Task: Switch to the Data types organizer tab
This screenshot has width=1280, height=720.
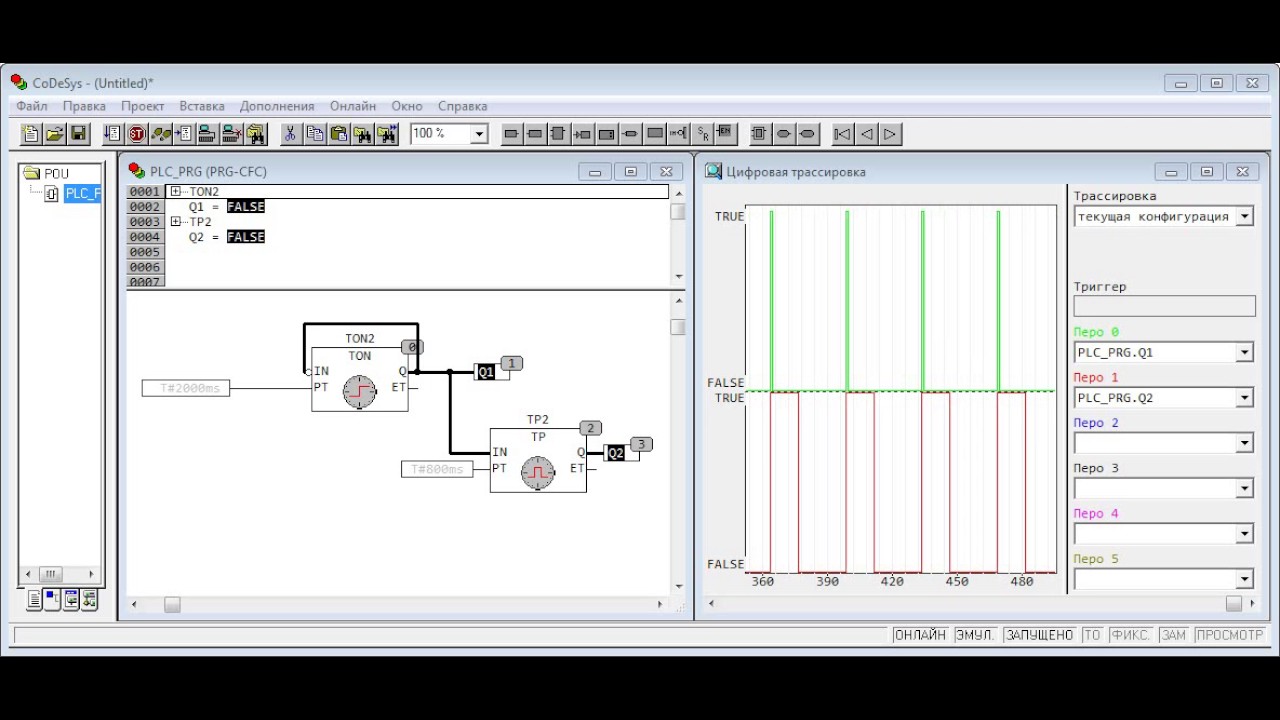Action: coord(52,600)
